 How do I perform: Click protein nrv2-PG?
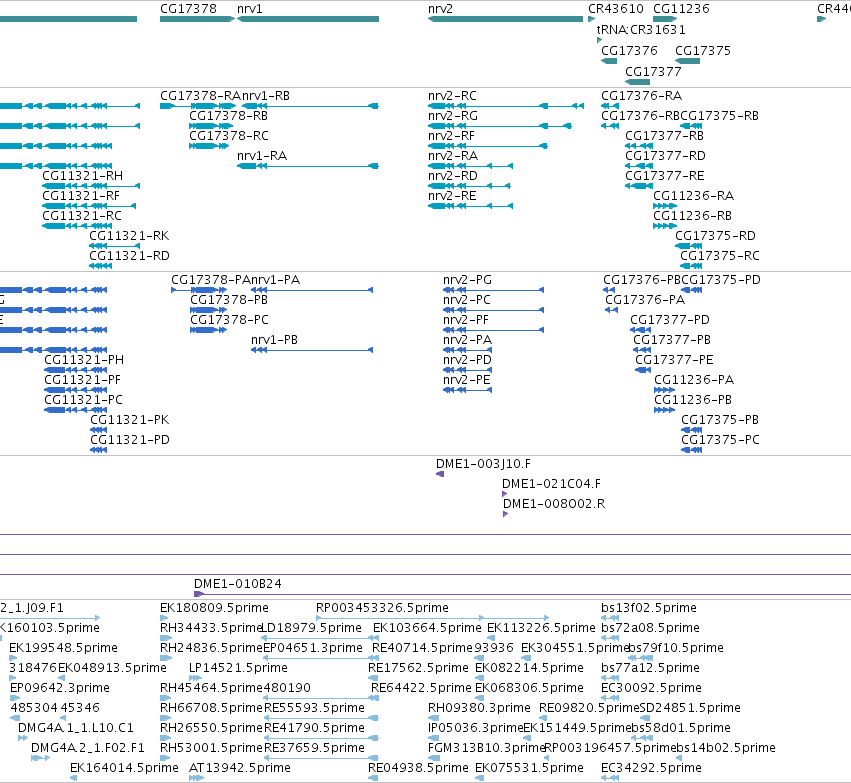click(493, 290)
